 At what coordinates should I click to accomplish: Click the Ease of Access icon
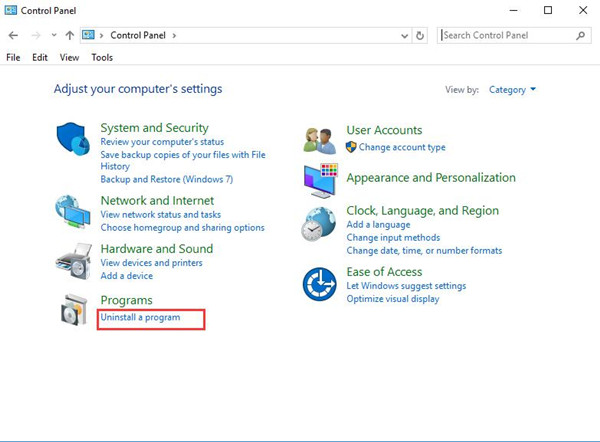[x=320, y=285]
